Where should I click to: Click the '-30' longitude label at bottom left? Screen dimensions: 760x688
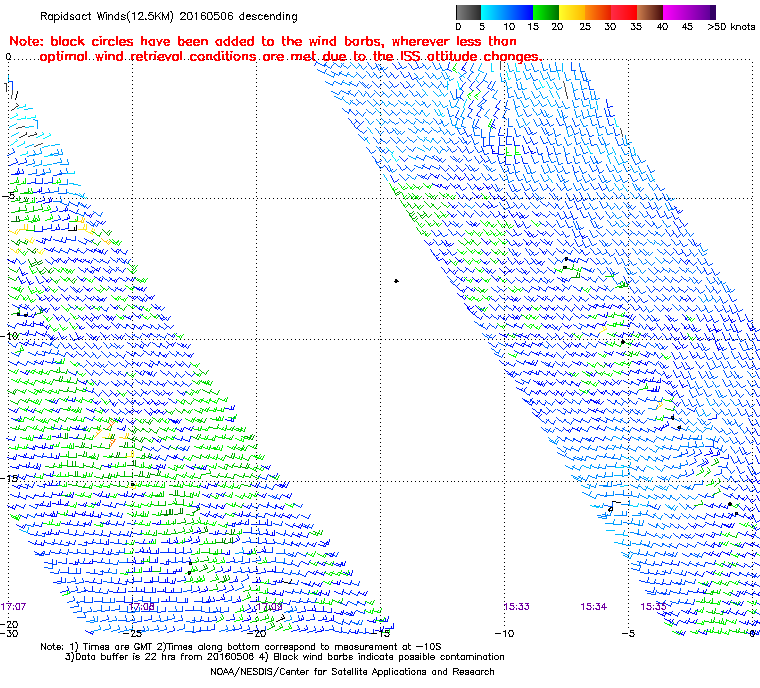click(9, 633)
